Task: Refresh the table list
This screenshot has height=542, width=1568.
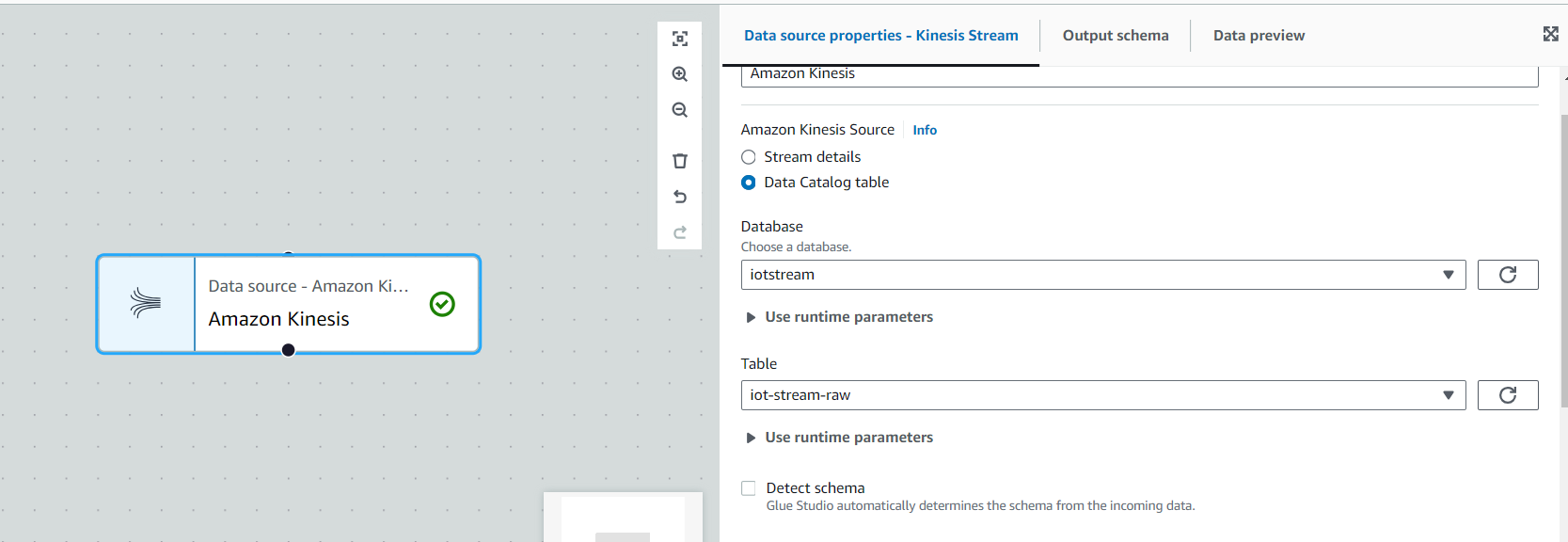Action: [x=1507, y=395]
